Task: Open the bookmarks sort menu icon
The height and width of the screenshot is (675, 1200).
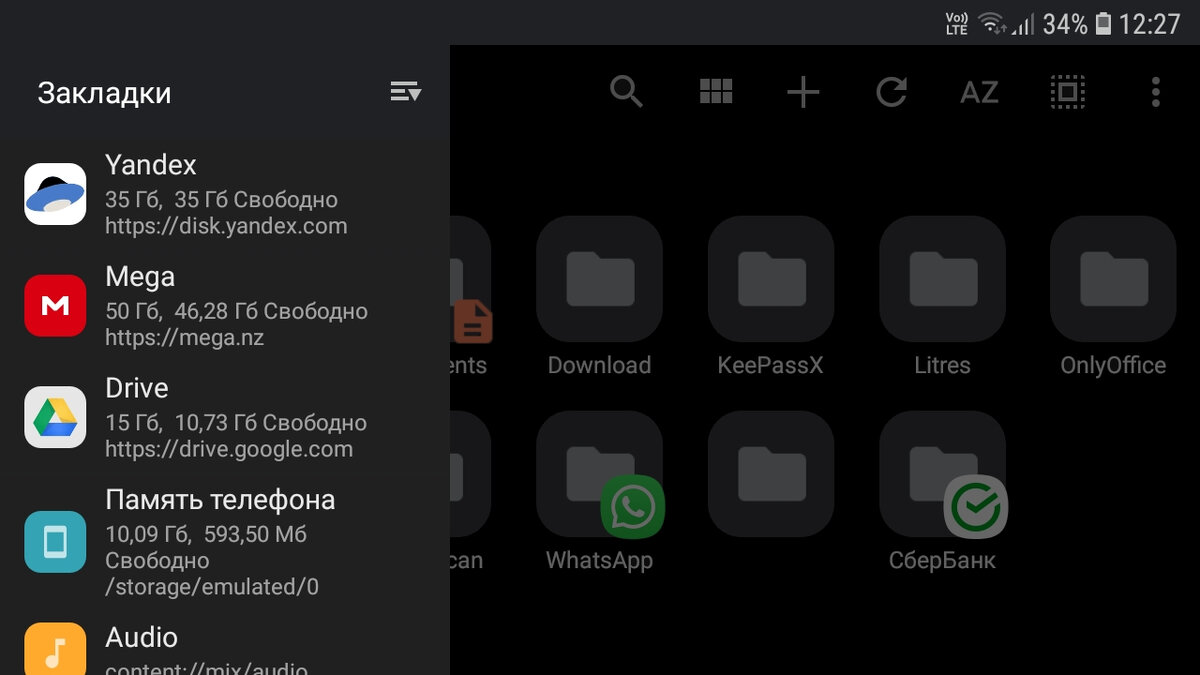Action: (x=405, y=93)
